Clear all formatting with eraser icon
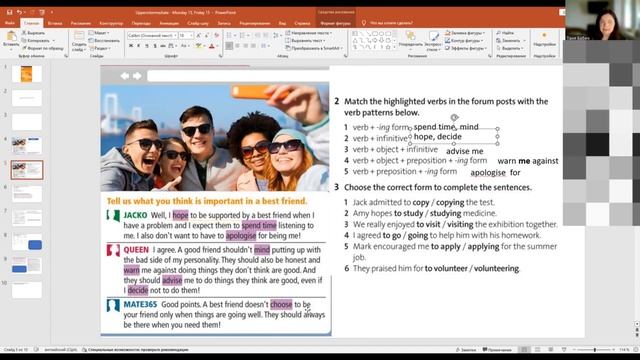This screenshot has width=640, height=360. (x=216, y=36)
